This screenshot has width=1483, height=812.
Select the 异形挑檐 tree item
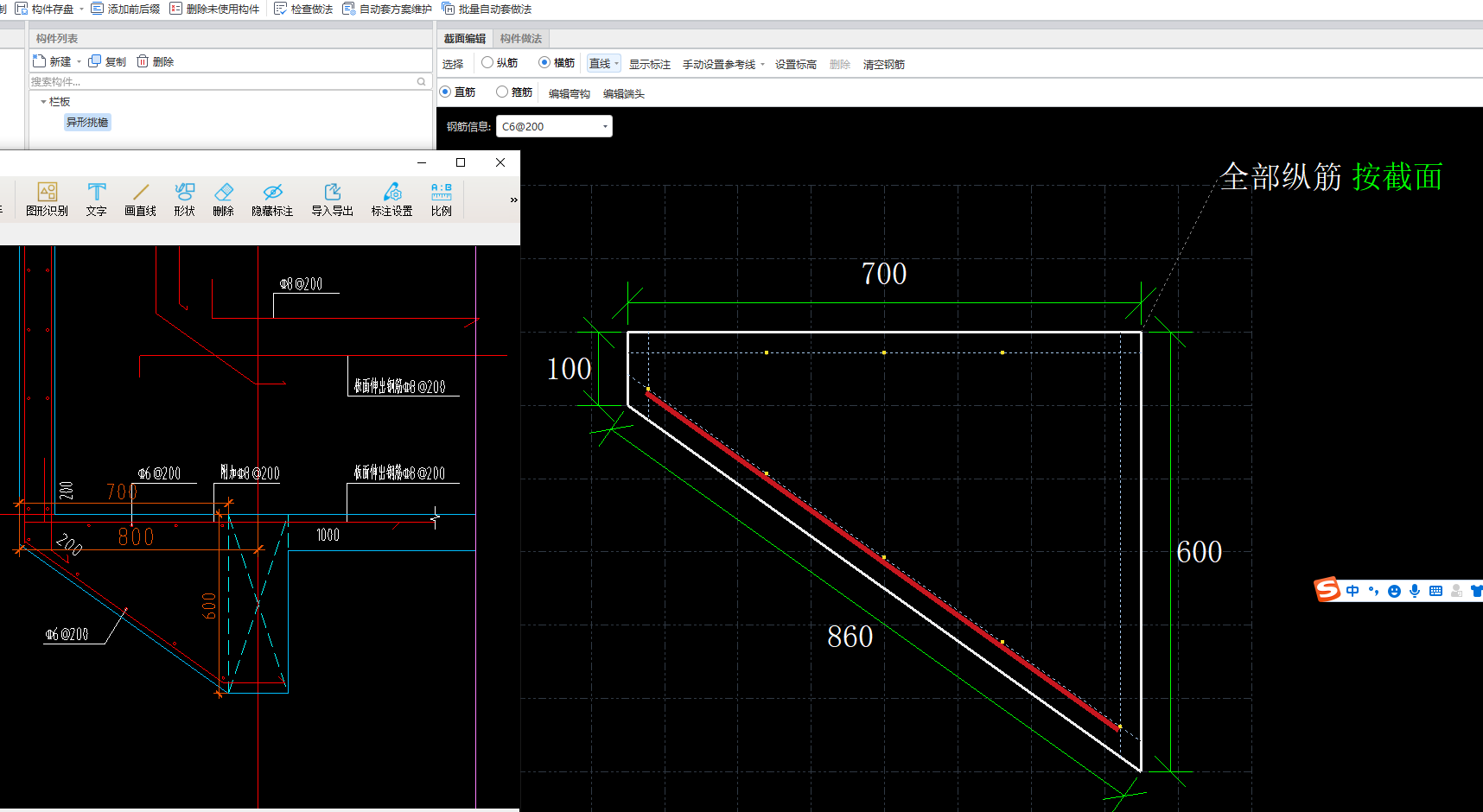[x=87, y=123]
